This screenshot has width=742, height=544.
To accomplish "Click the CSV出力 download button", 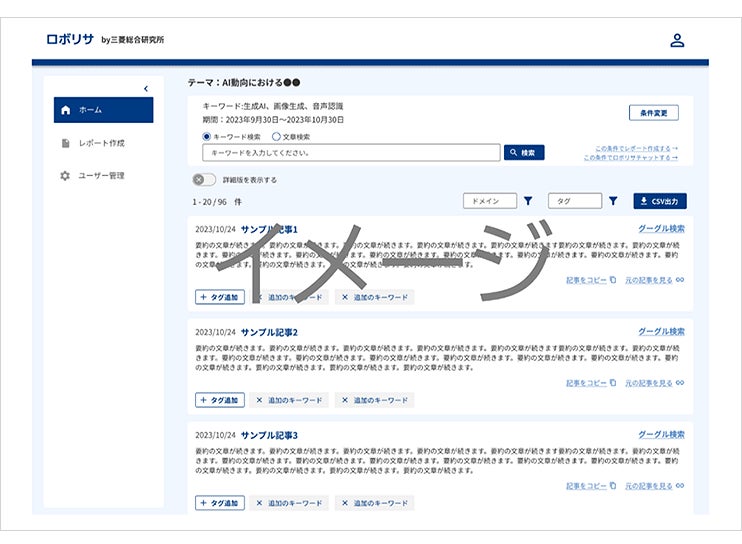I will (x=660, y=201).
